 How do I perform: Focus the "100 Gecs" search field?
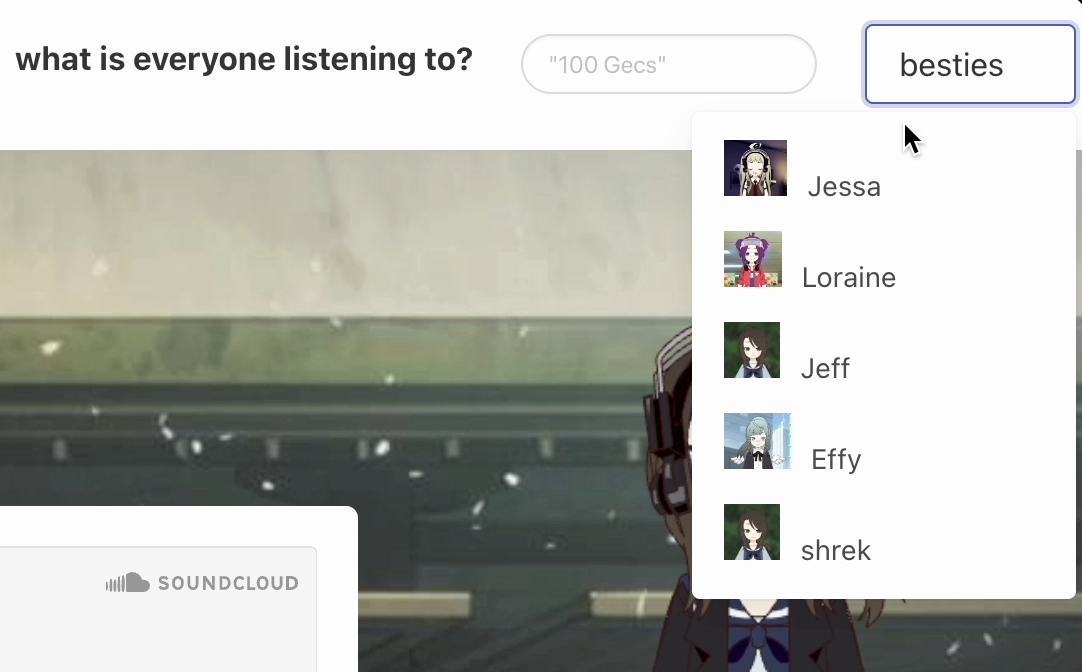(669, 64)
